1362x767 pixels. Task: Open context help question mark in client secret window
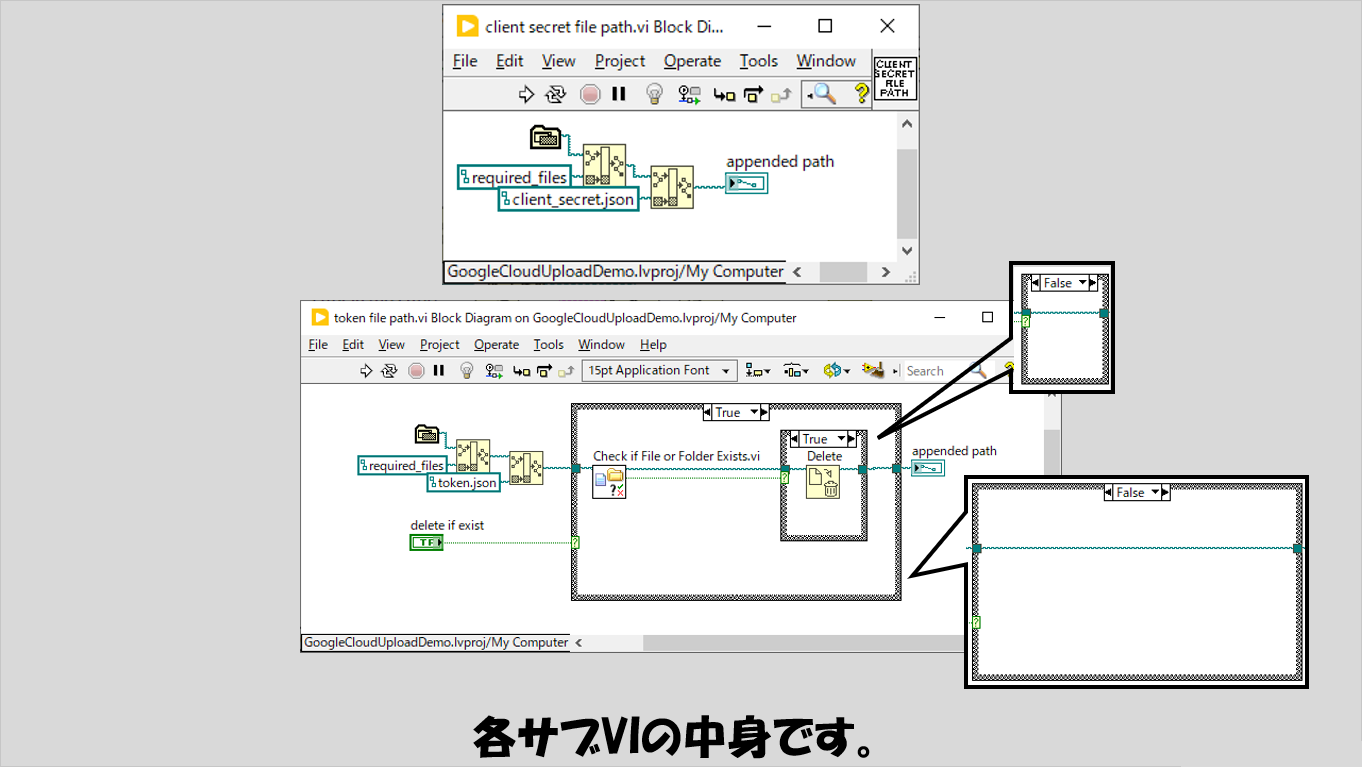(x=860, y=94)
